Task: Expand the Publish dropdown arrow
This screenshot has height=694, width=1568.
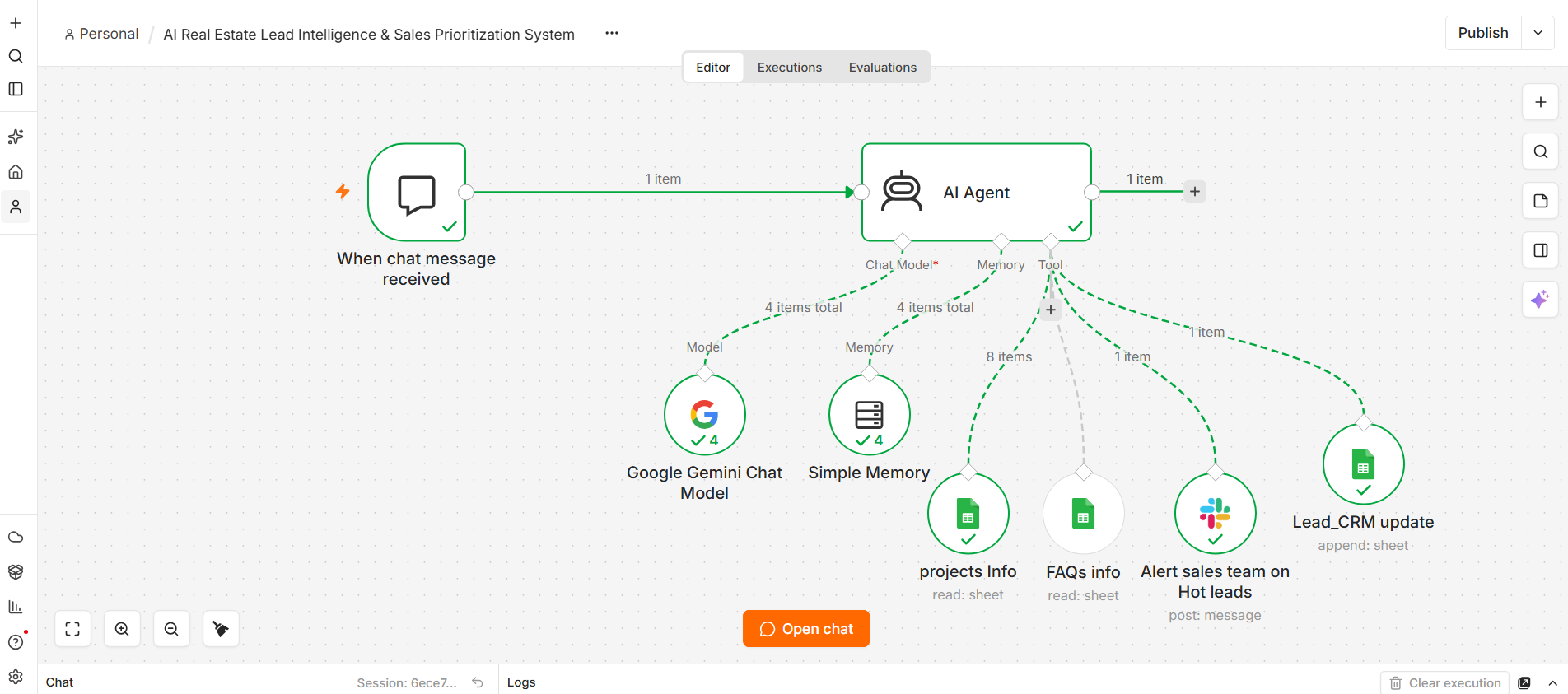Action: click(x=1538, y=33)
